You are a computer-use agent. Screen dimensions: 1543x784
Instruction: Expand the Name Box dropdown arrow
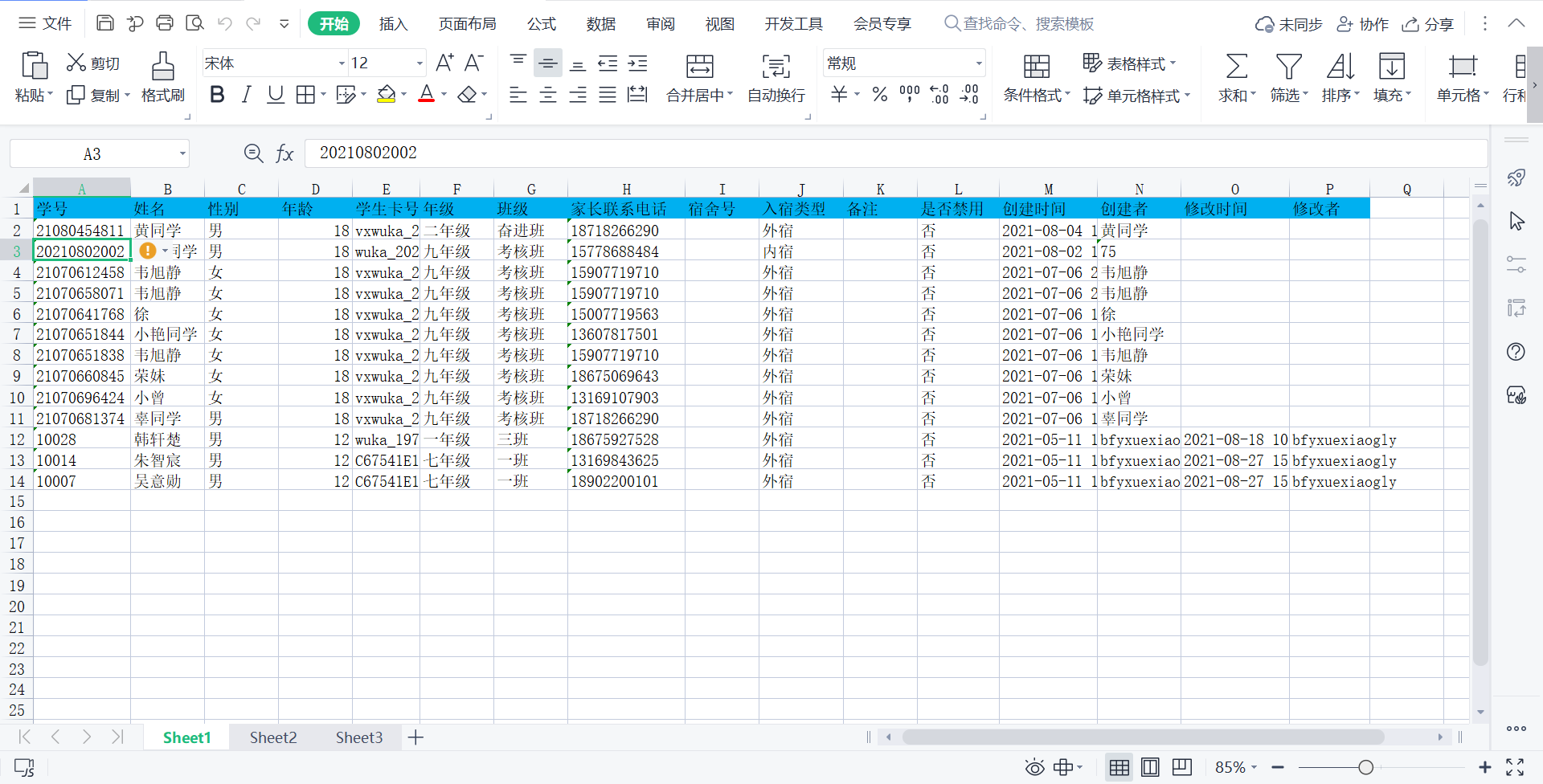(182, 153)
